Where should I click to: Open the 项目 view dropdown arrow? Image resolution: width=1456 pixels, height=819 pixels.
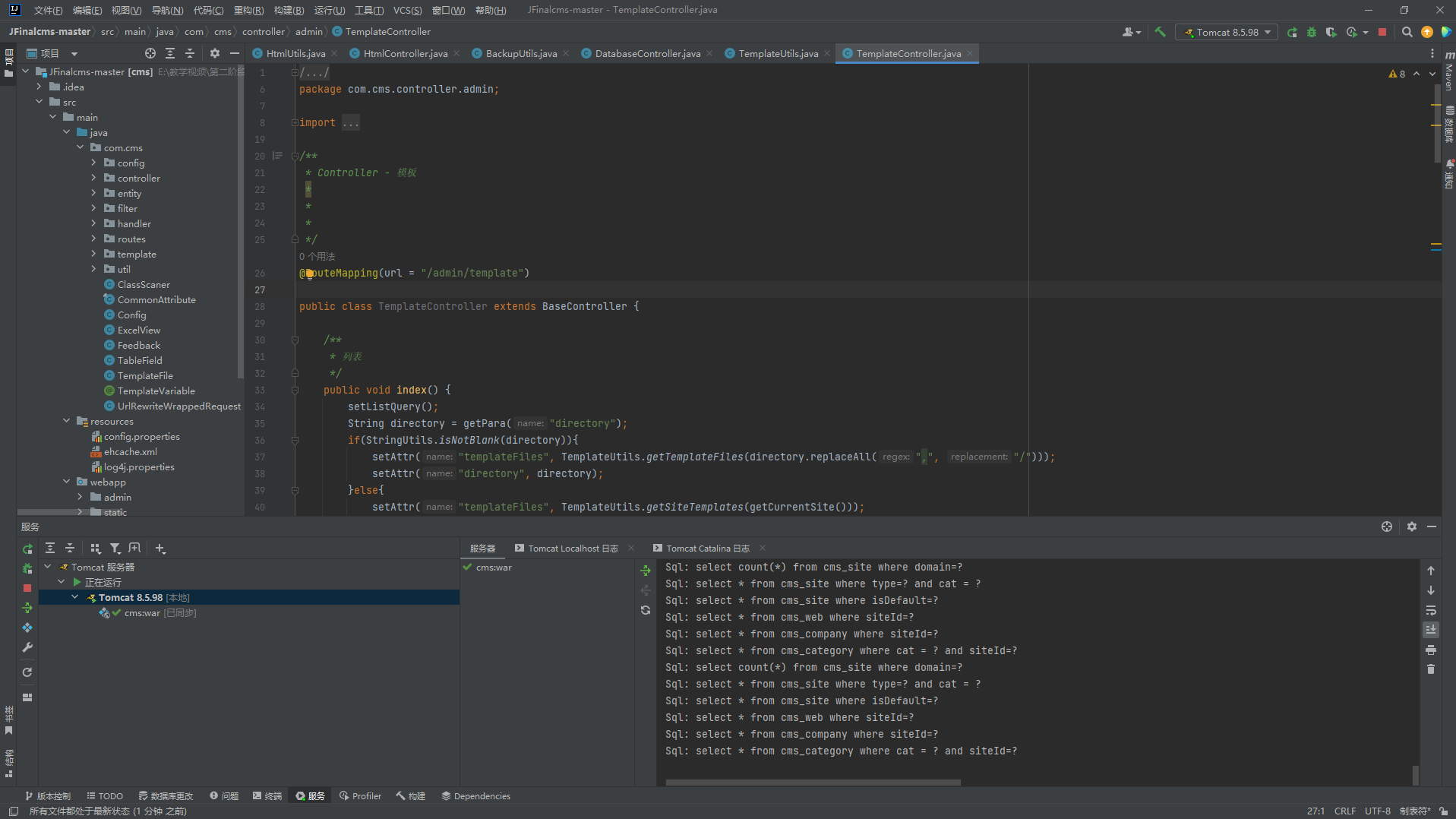74,54
